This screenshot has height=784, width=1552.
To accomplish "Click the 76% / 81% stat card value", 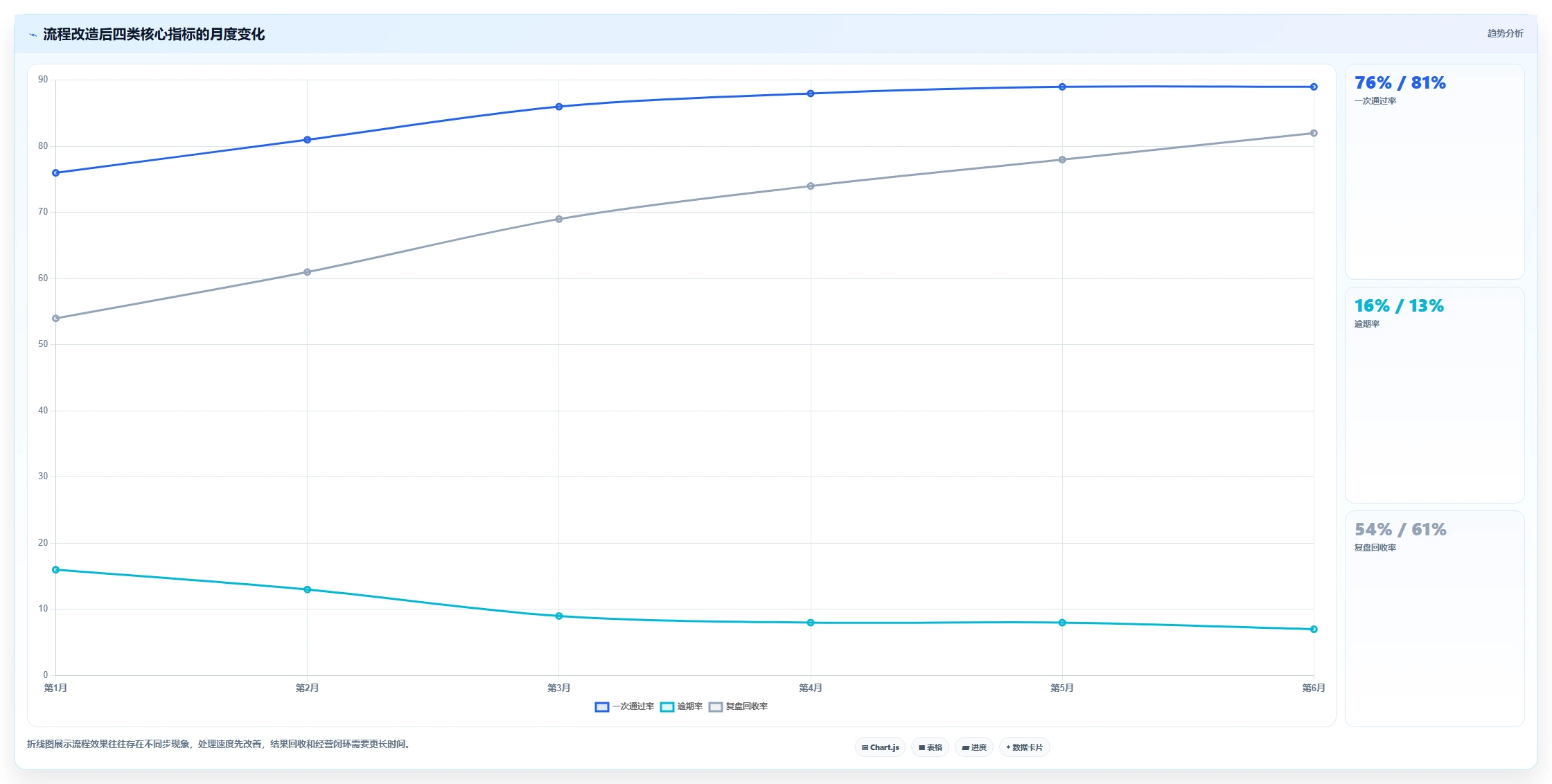I will click(1400, 83).
